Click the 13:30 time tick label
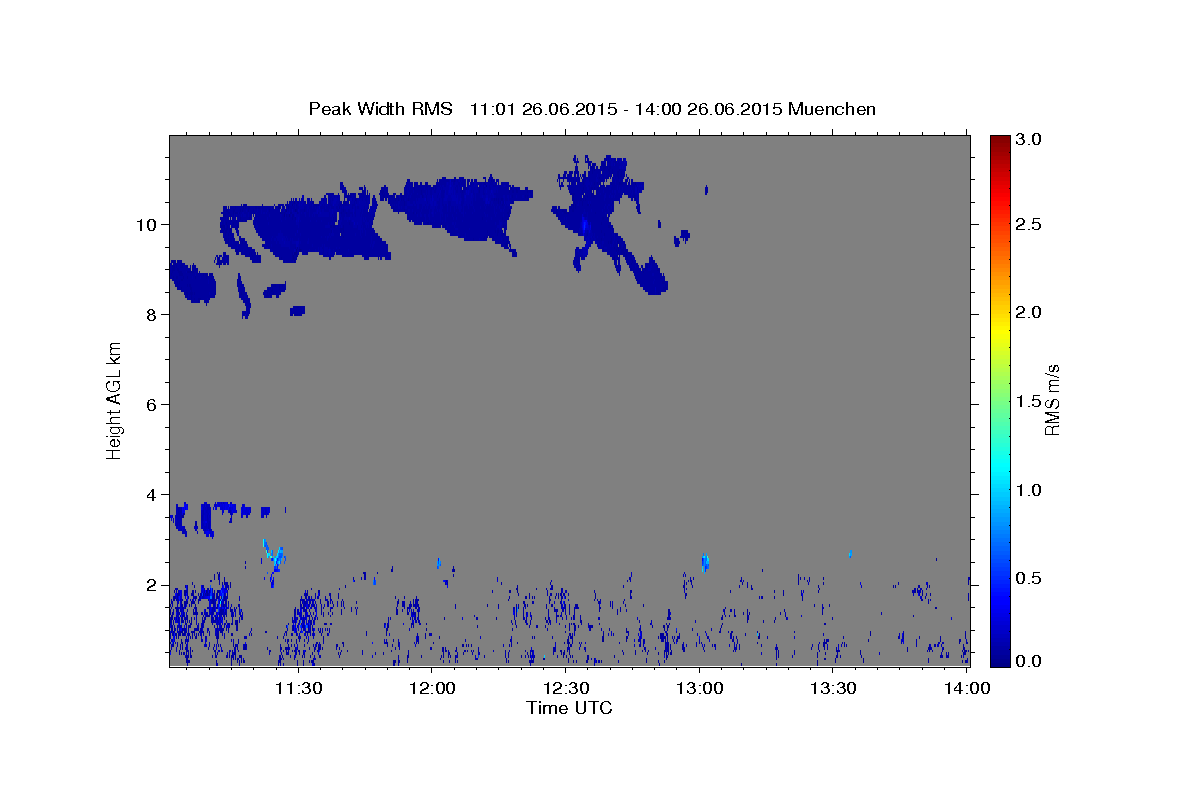Viewport: 1200px width, 800px height. [833, 688]
